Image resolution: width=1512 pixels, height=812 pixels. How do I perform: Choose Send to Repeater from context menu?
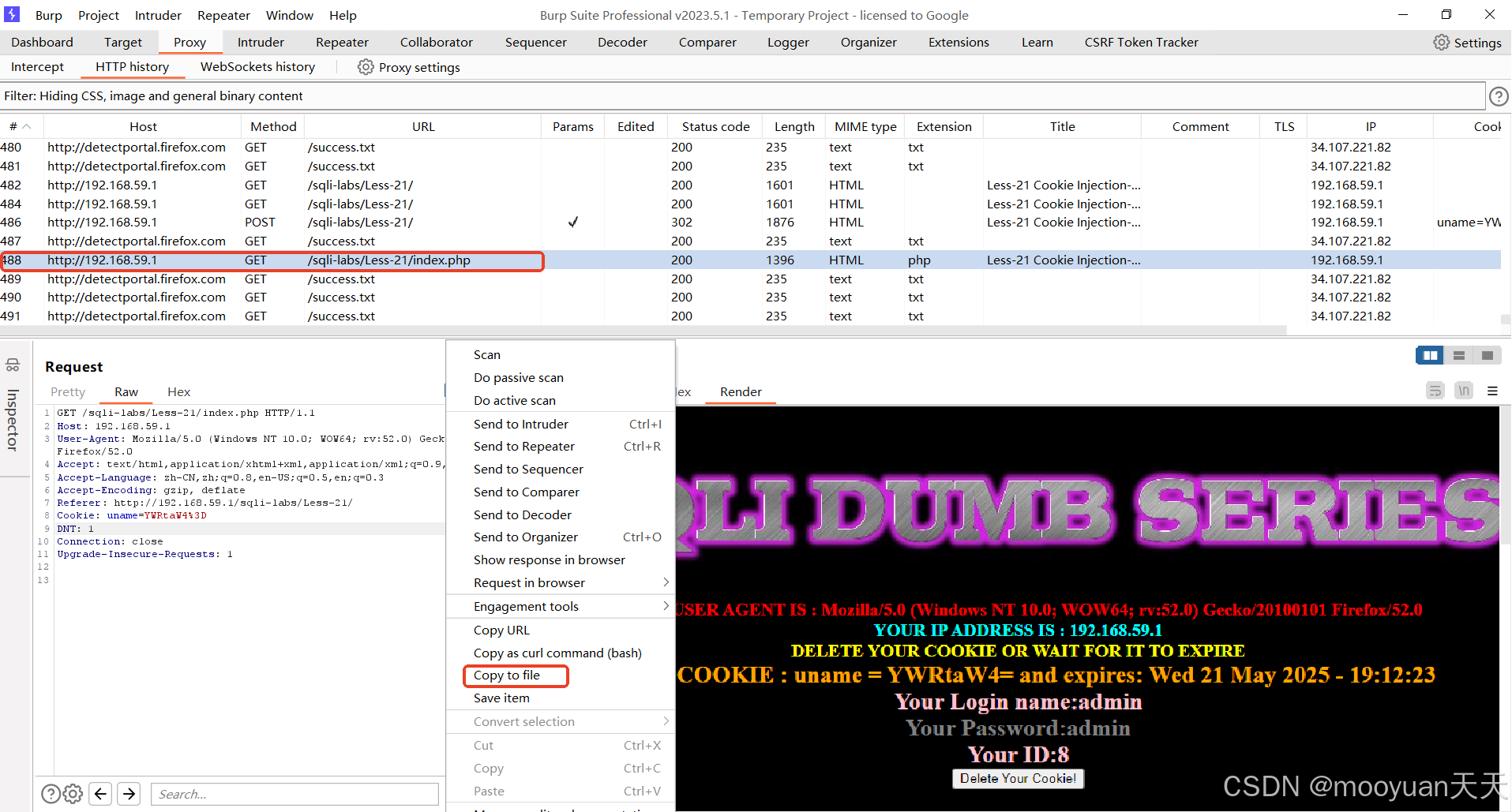pyautogui.click(x=561, y=446)
